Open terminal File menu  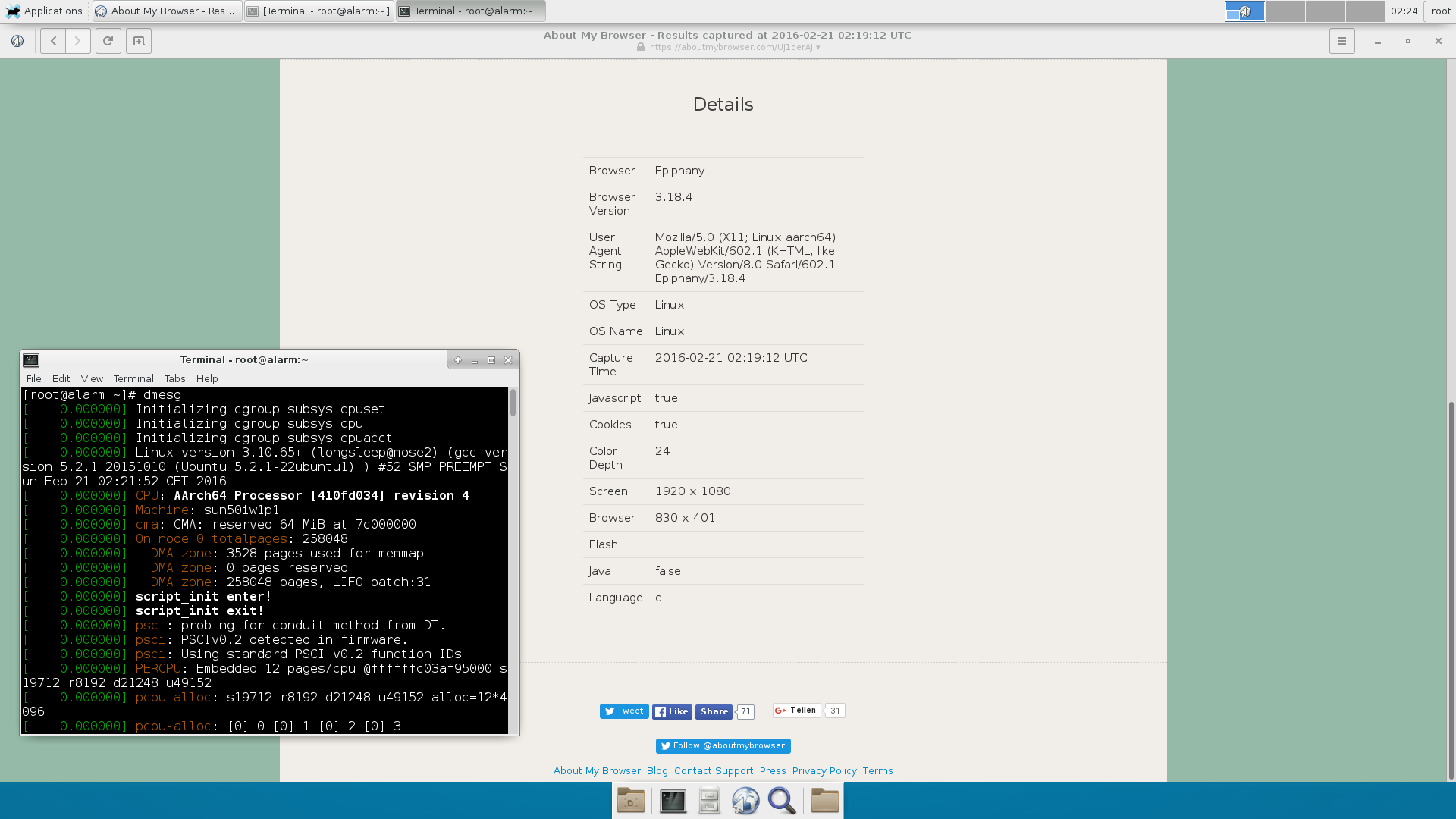click(34, 378)
